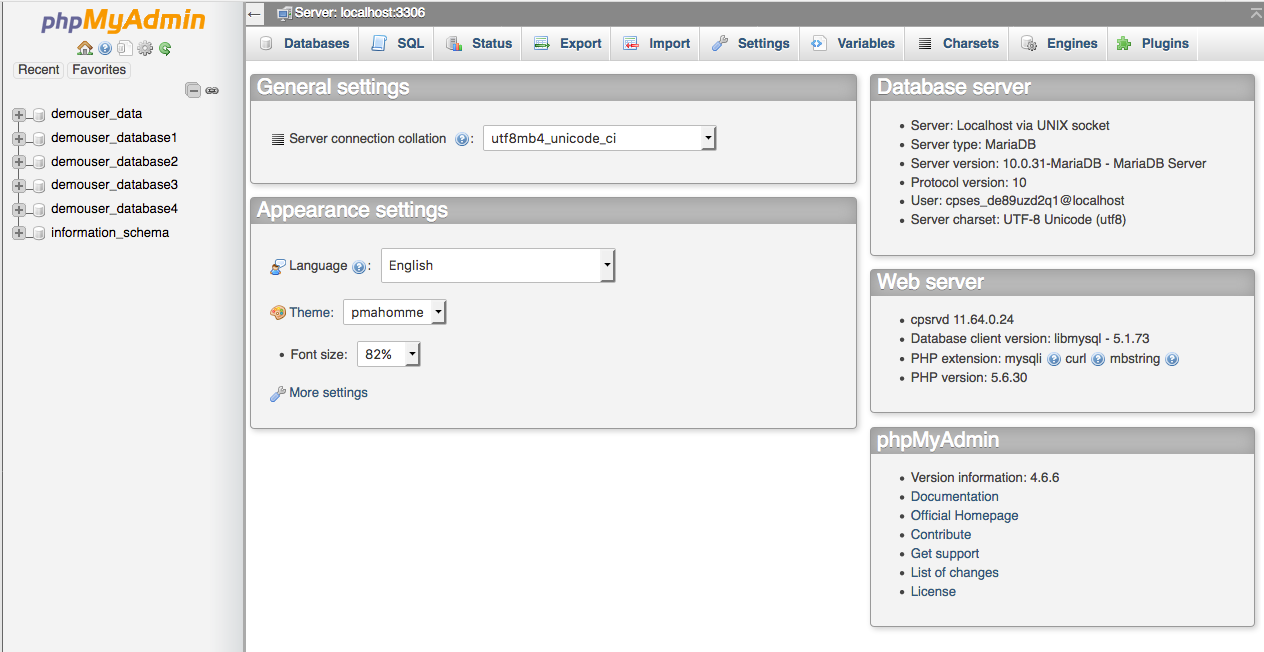Image resolution: width=1264 pixels, height=652 pixels.
Task: Click the Recent button in the sidebar
Action: coord(38,69)
